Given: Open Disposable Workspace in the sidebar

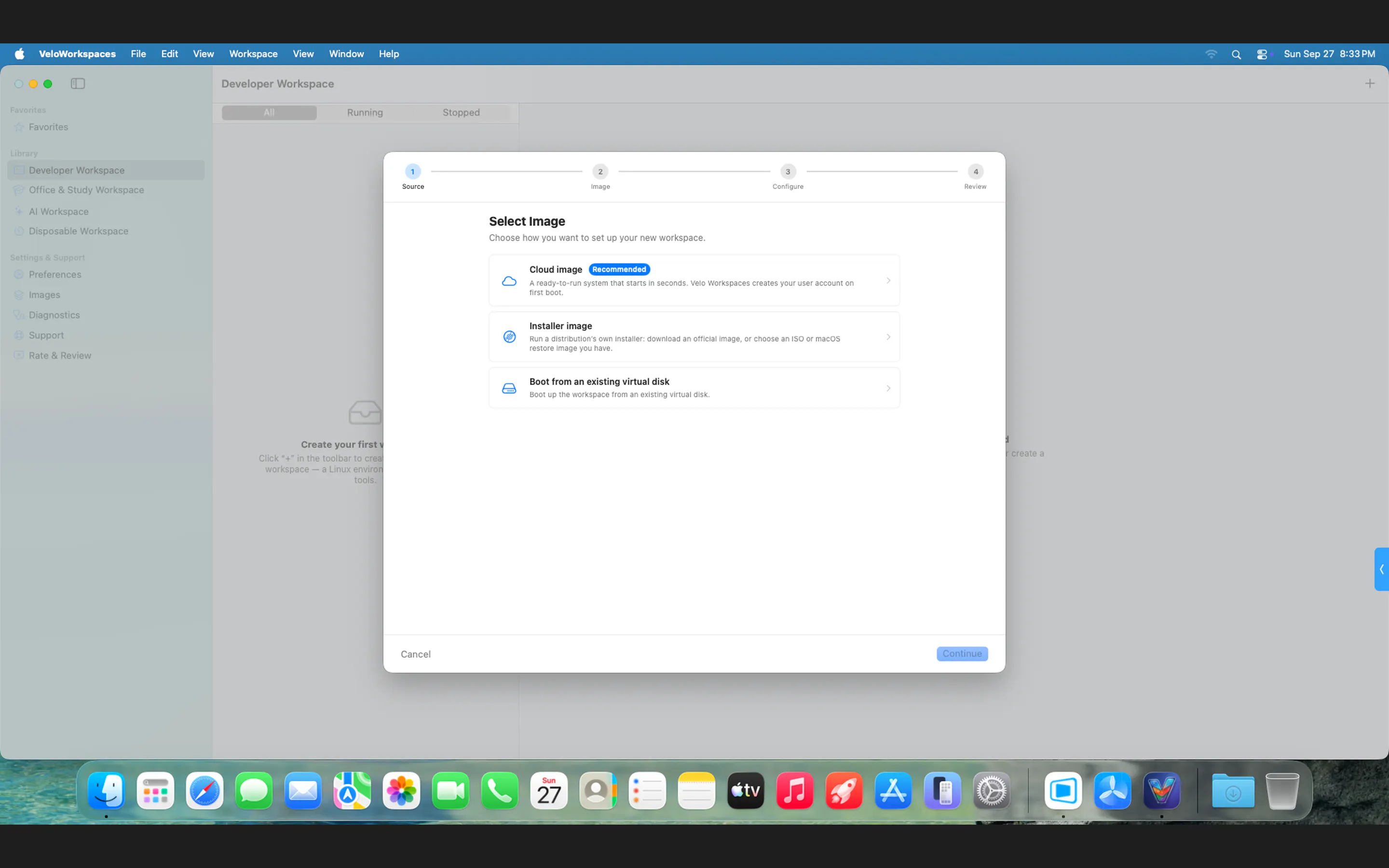Looking at the screenshot, I should pyautogui.click(x=106, y=231).
